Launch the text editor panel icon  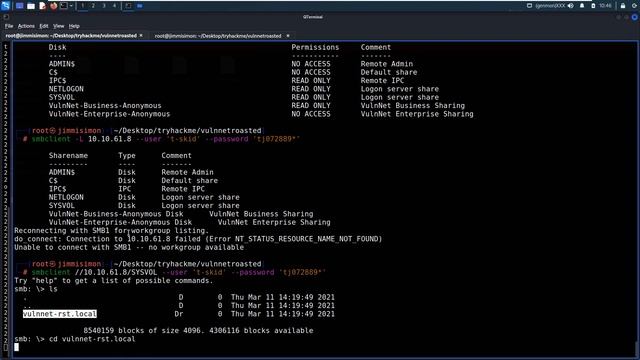pos(42,6)
